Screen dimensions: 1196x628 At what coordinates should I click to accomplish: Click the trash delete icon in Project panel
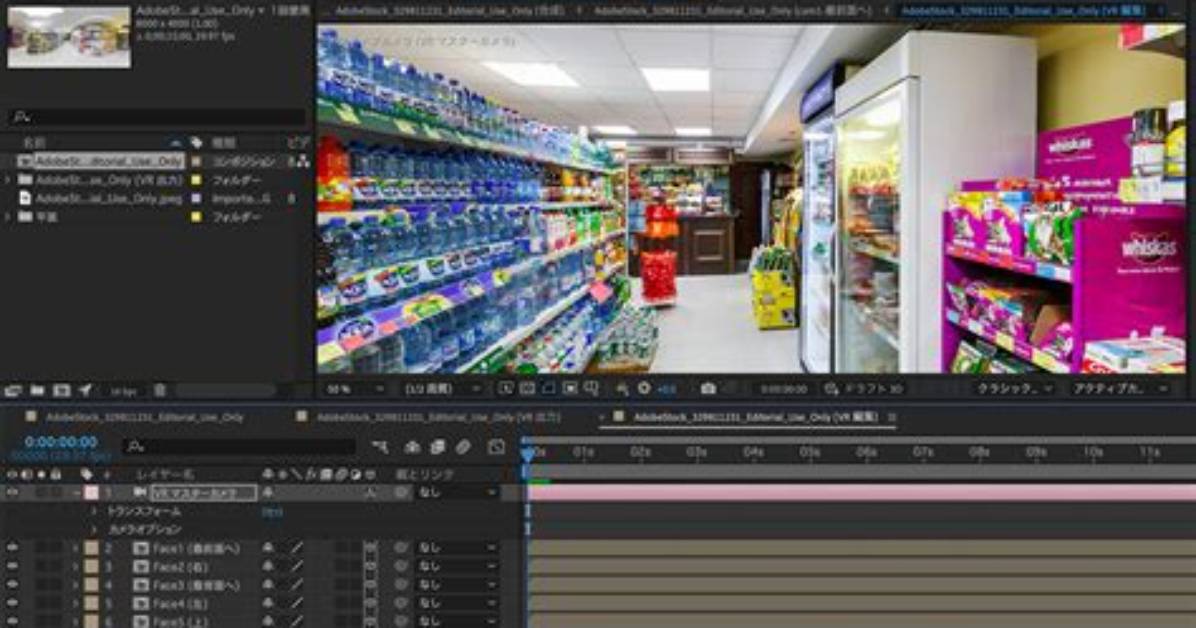point(159,391)
